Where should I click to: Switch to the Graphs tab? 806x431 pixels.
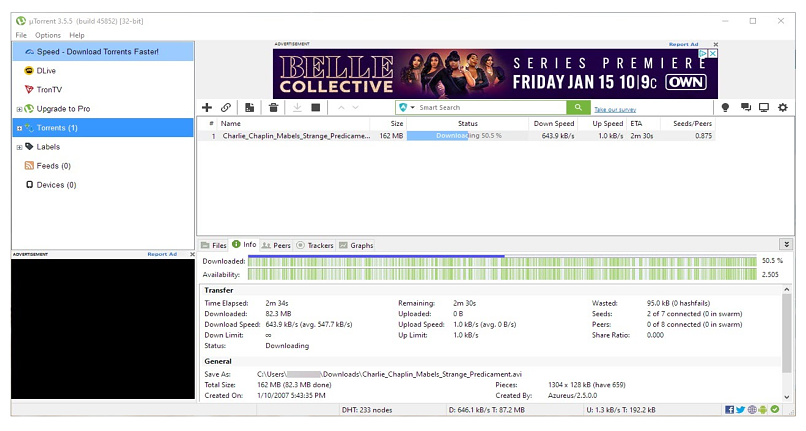tap(356, 245)
